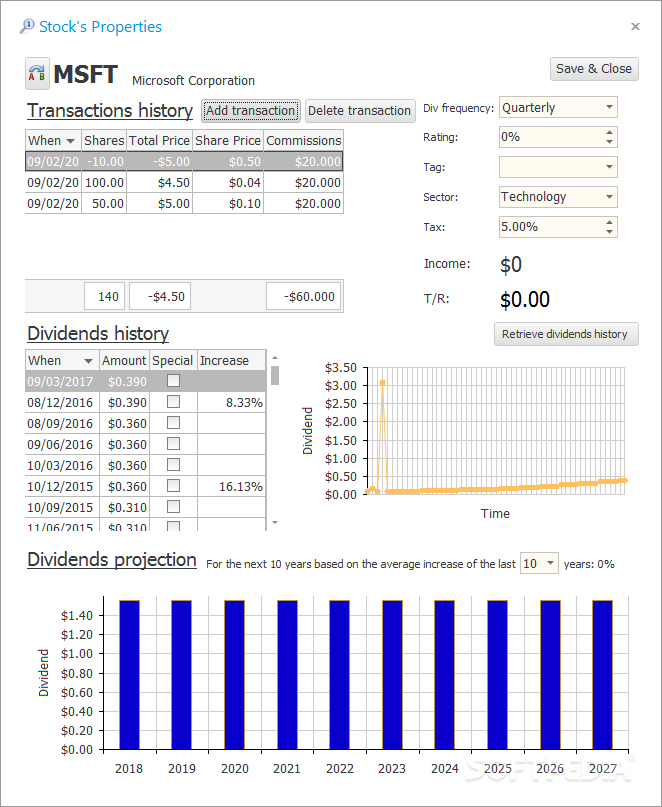Toggle Special checkbox for 08/09/2016 dividend
This screenshot has width=662, height=807.
(173, 423)
